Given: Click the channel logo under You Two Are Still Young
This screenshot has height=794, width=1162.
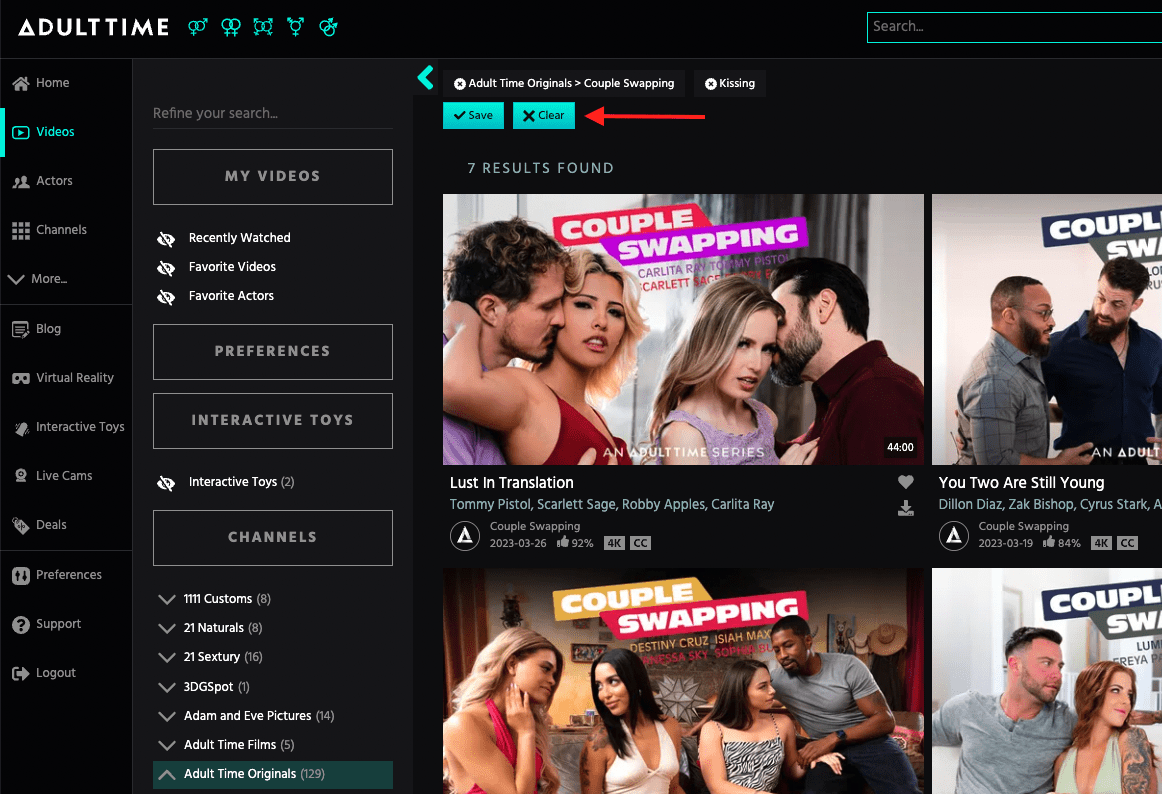Looking at the screenshot, I should [954, 535].
